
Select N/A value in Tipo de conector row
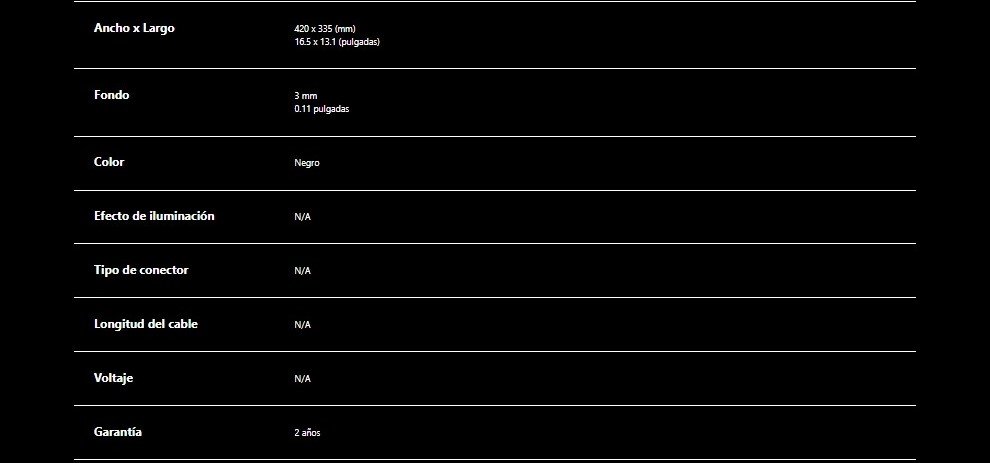pyautogui.click(x=302, y=271)
